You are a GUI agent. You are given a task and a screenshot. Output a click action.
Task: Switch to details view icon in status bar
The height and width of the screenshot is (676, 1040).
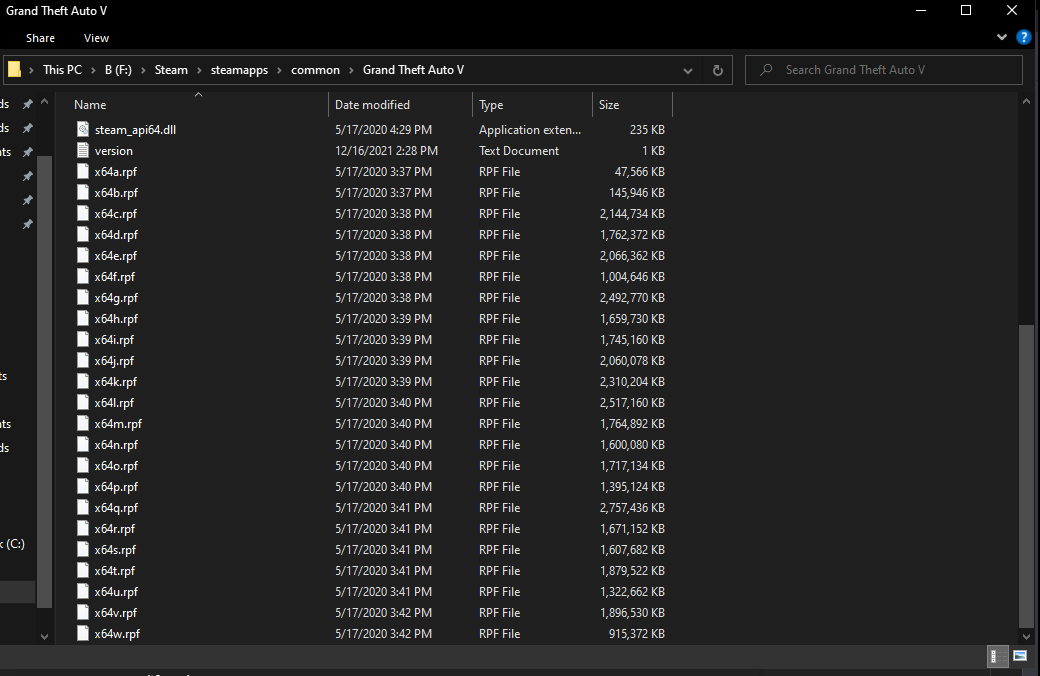click(x=998, y=656)
